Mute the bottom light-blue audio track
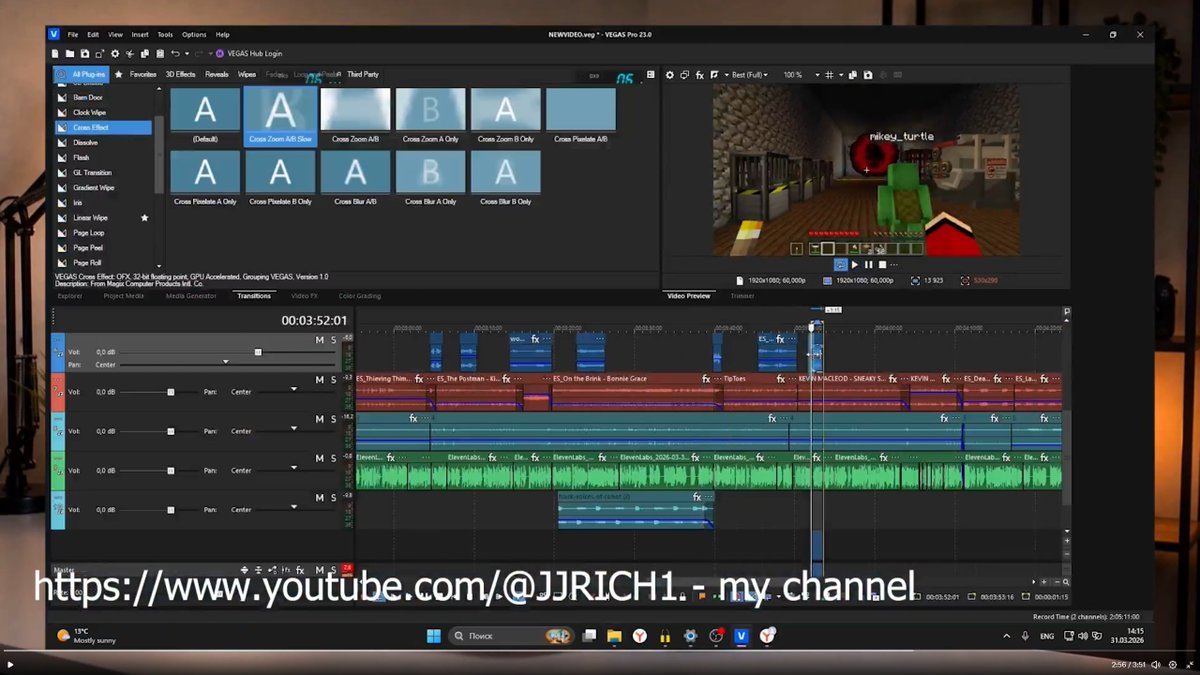 320,497
